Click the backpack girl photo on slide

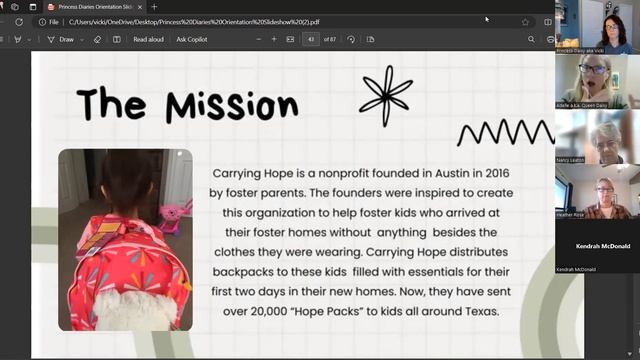tap(125, 240)
